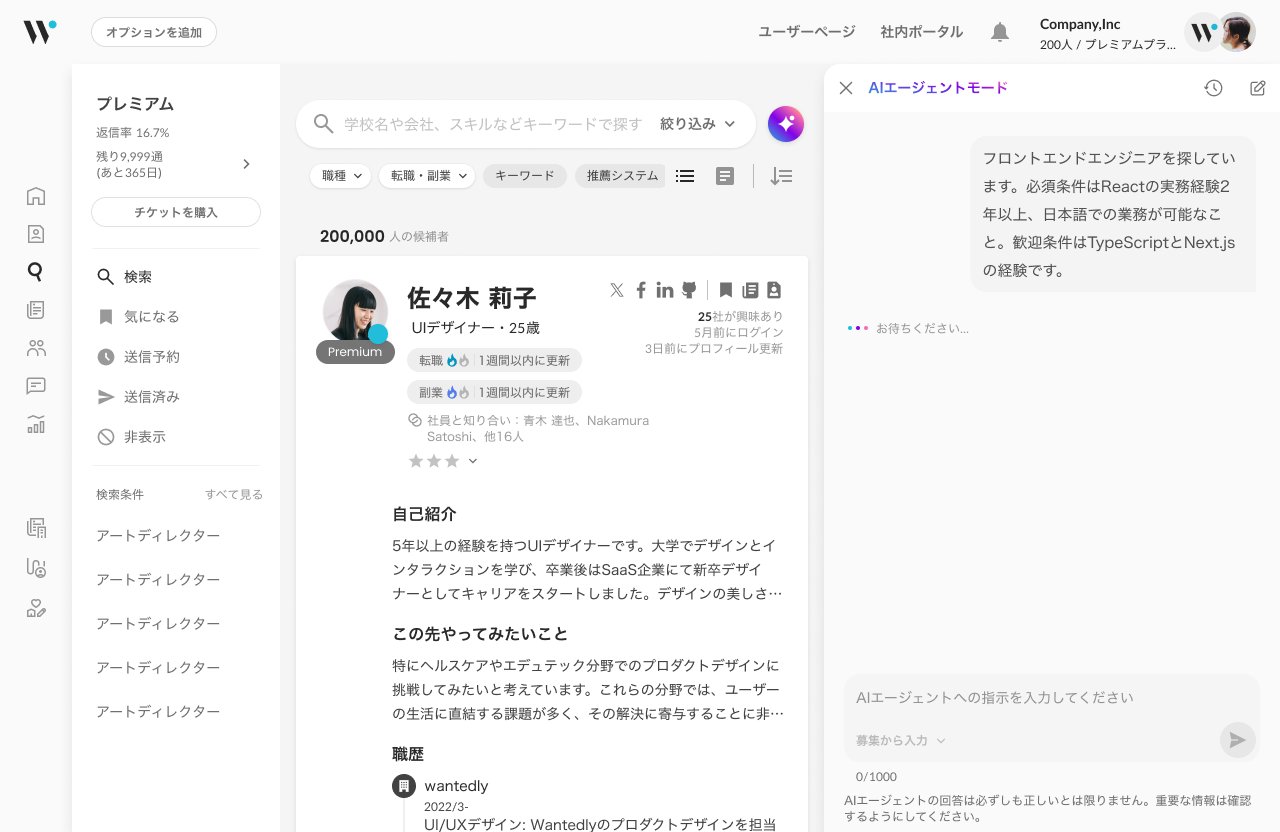Open candidate's GitHub profile icon
Viewport: 1280px width, 832px height.
click(x=689, y=290)
